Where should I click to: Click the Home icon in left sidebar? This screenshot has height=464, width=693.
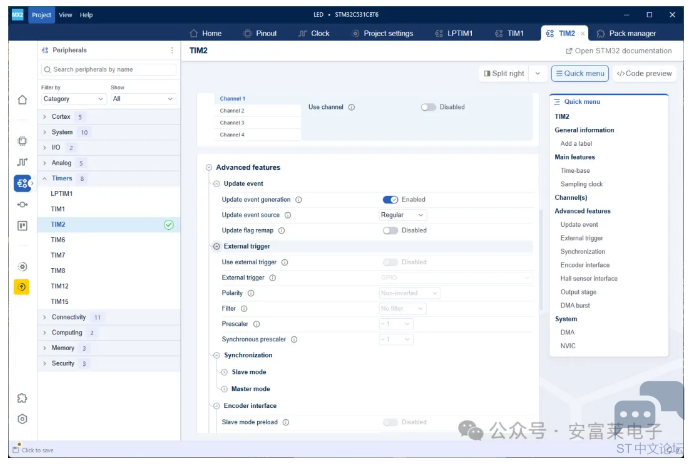(x=22, y=99)
